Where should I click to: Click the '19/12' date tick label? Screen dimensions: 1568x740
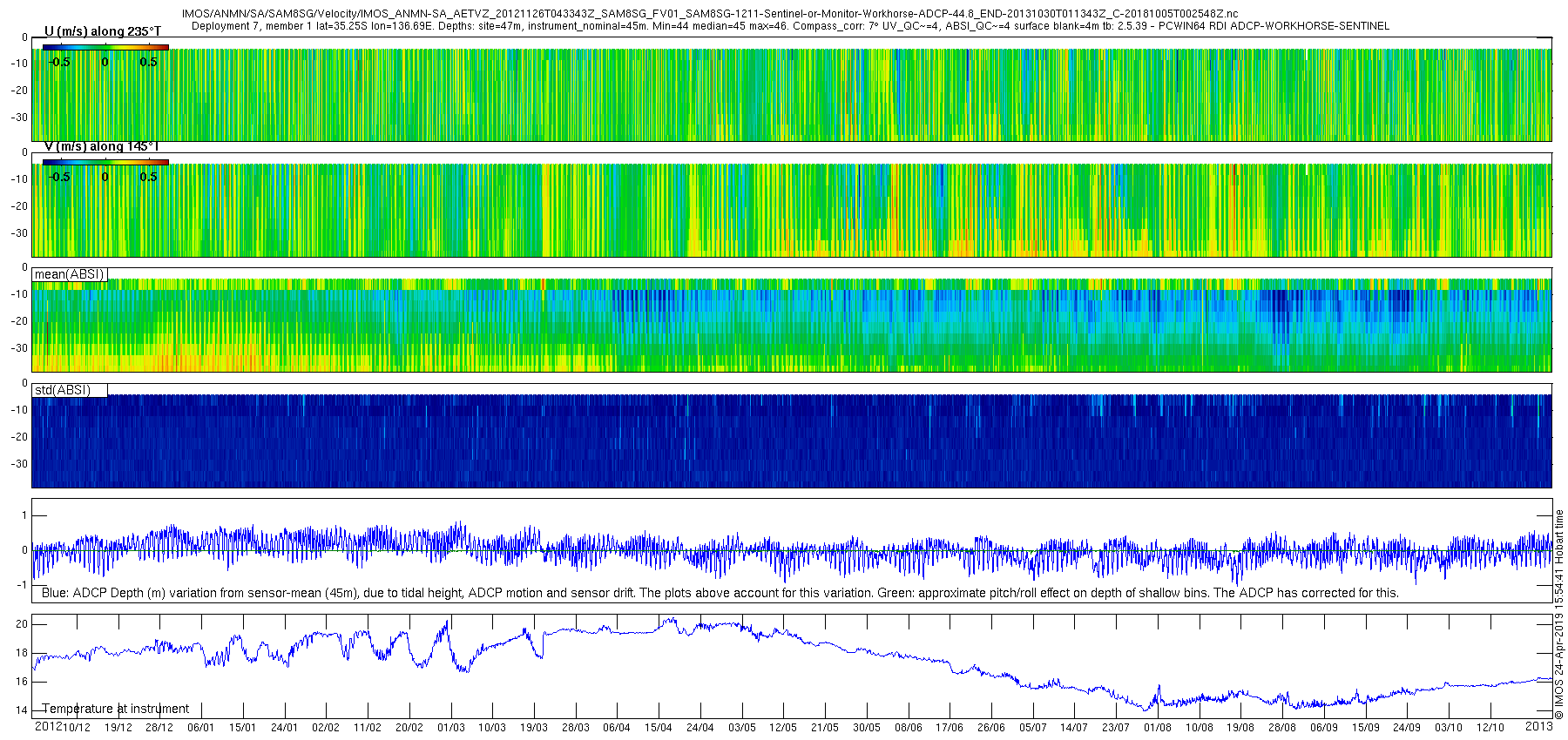(x=118, y=727)
